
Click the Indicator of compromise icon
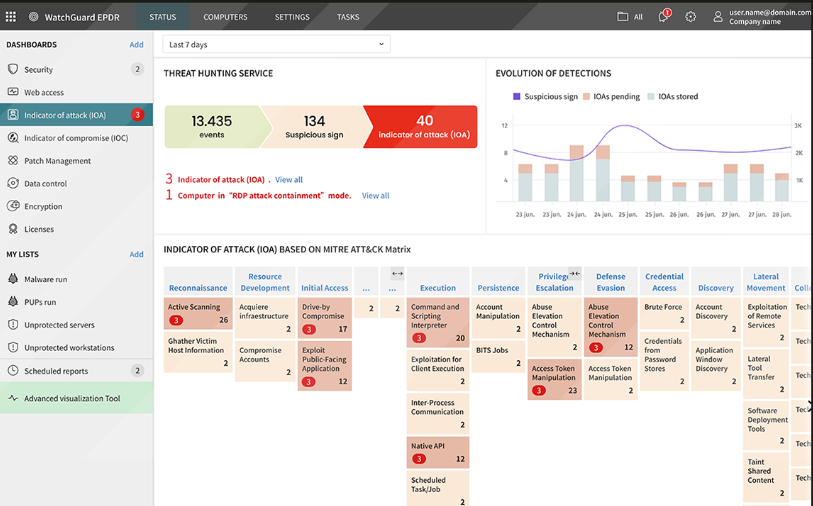click(x=13, y=137)
